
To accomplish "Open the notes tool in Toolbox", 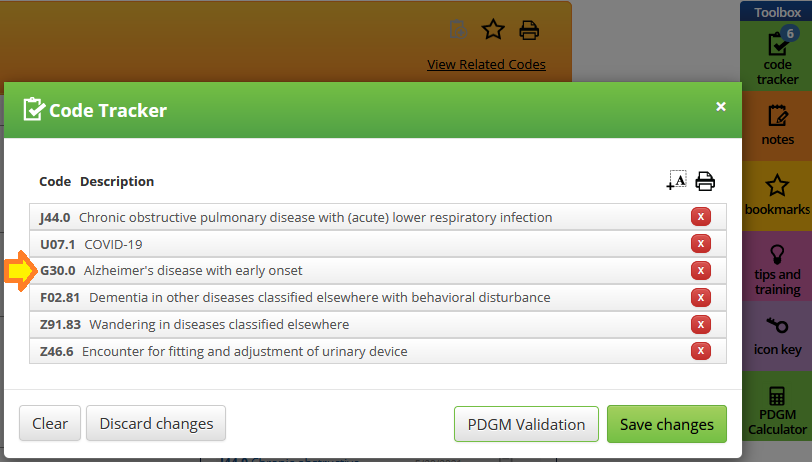I will click(x=777, y=126).
